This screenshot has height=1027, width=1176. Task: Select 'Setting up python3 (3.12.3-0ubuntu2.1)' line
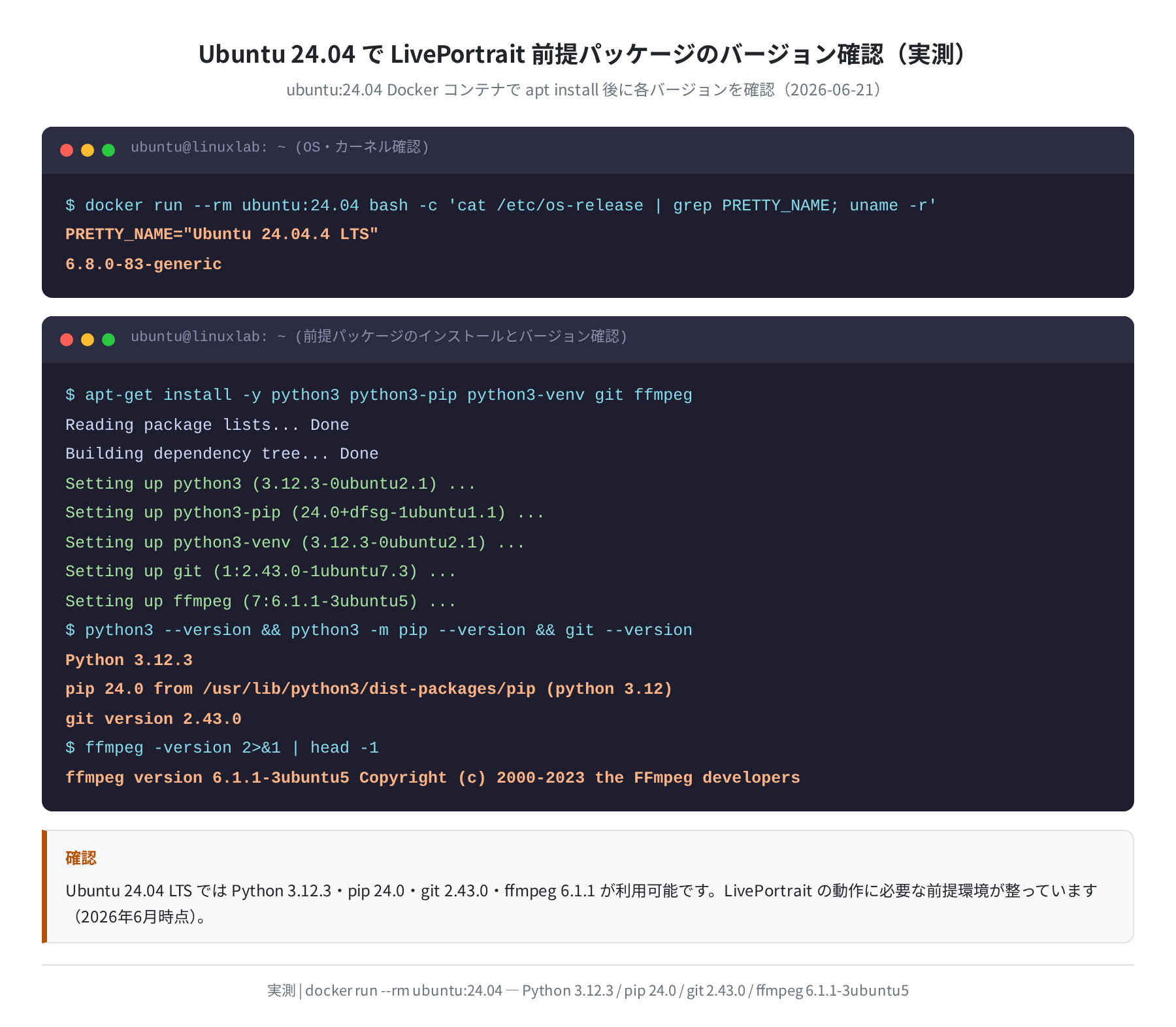[270, 483]
